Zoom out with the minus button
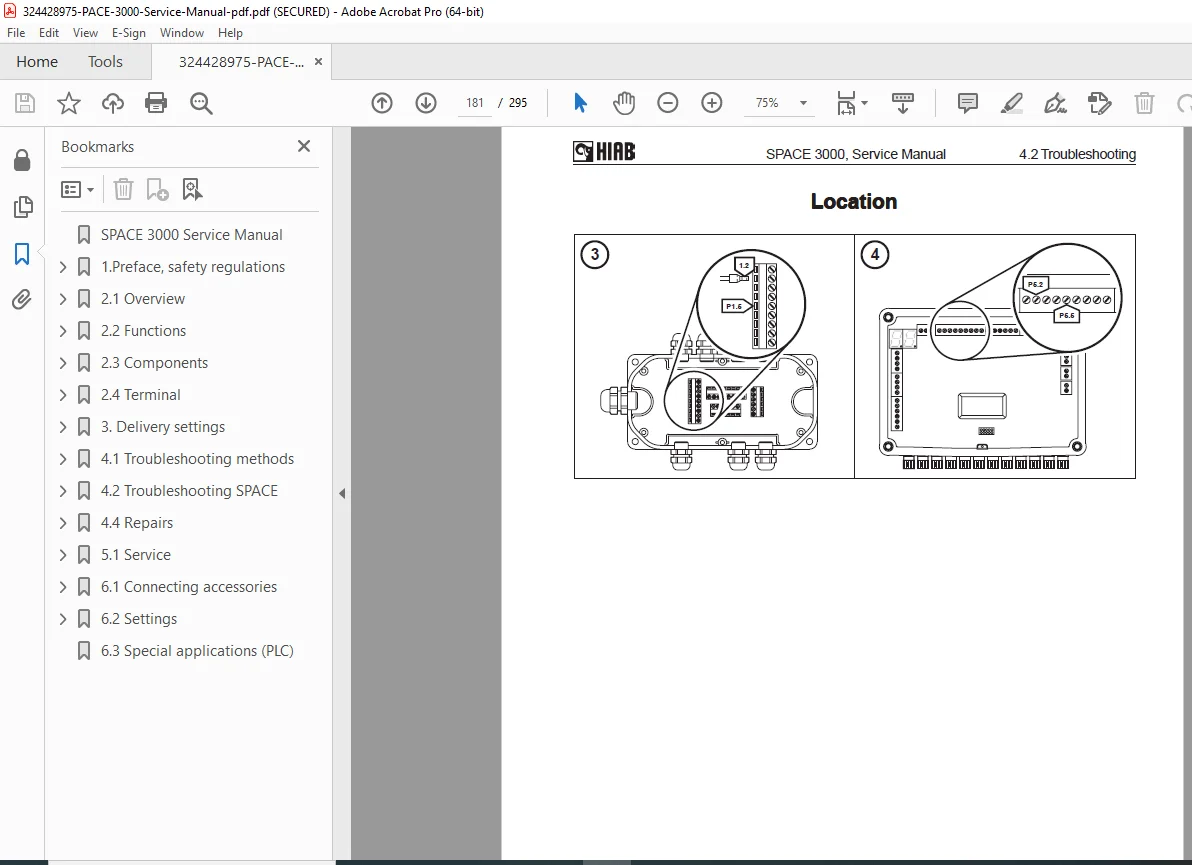Viewport: 1192px width, 865px height. tap(667, 103)
